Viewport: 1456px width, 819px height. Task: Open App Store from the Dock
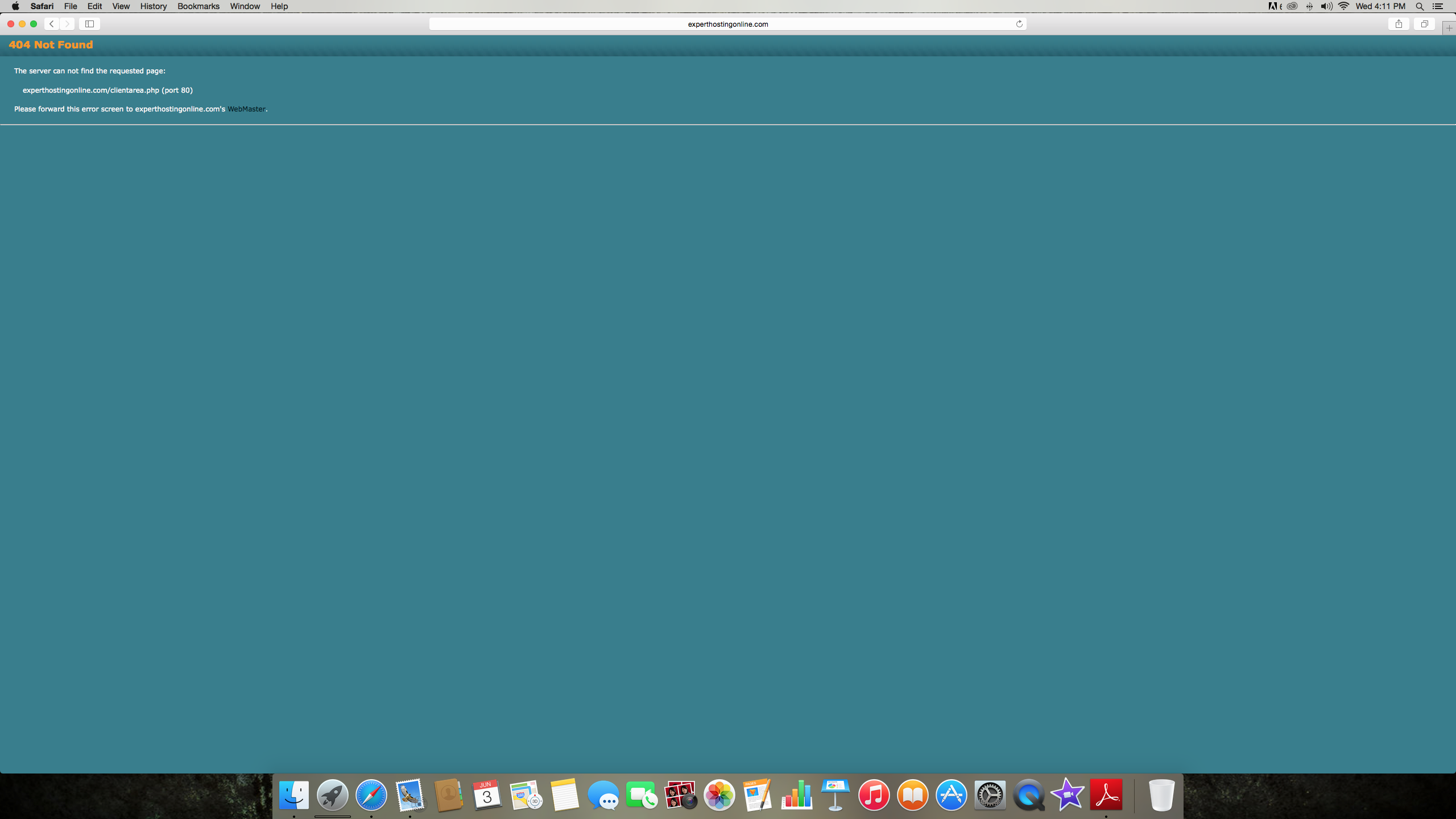pos(952,795)
